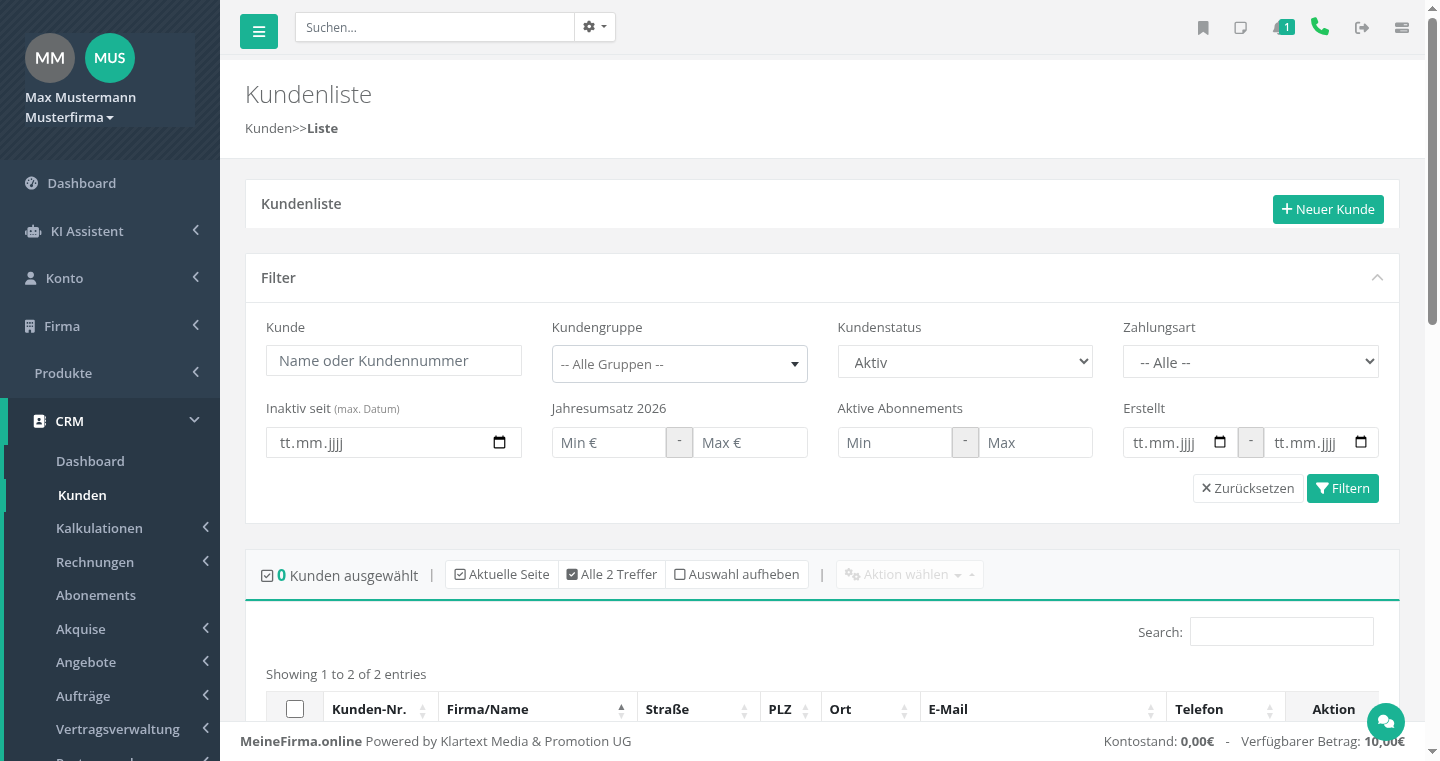Apply filters with the Filtern button
Viewport: 1440px width, 761px height.
[1343, 488]
